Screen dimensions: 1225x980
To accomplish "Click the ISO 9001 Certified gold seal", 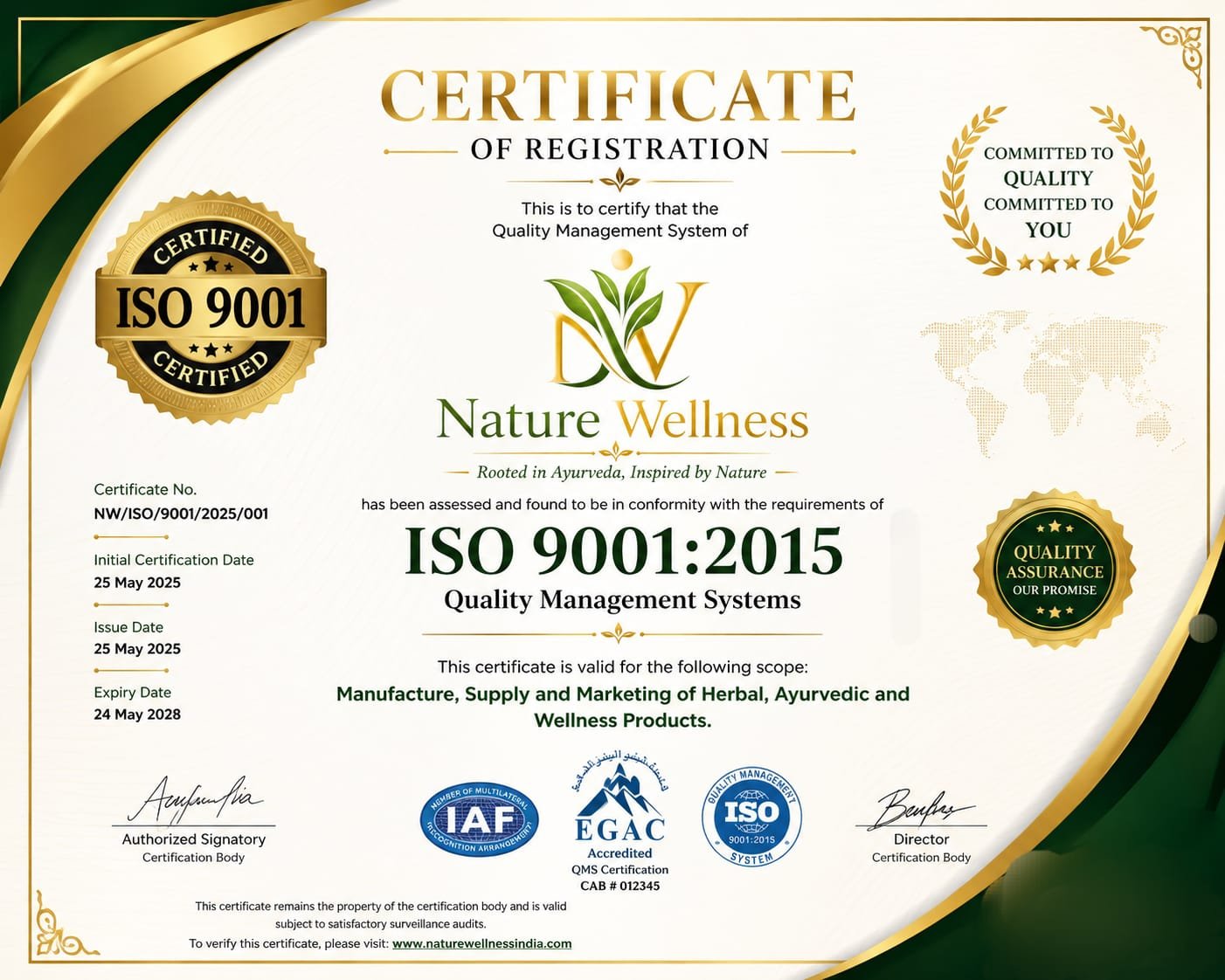I will (x=211, y=307).
